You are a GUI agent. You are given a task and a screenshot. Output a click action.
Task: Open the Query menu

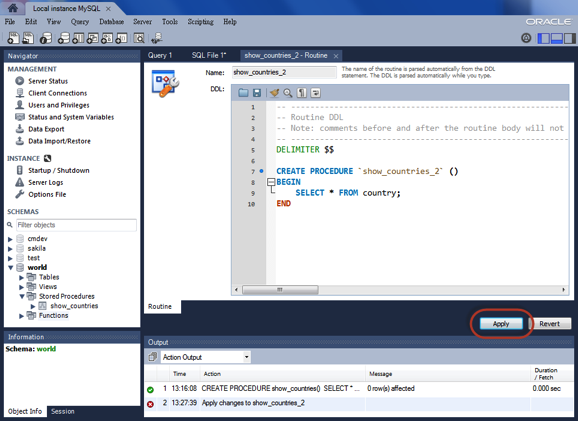tap(80, 21)
